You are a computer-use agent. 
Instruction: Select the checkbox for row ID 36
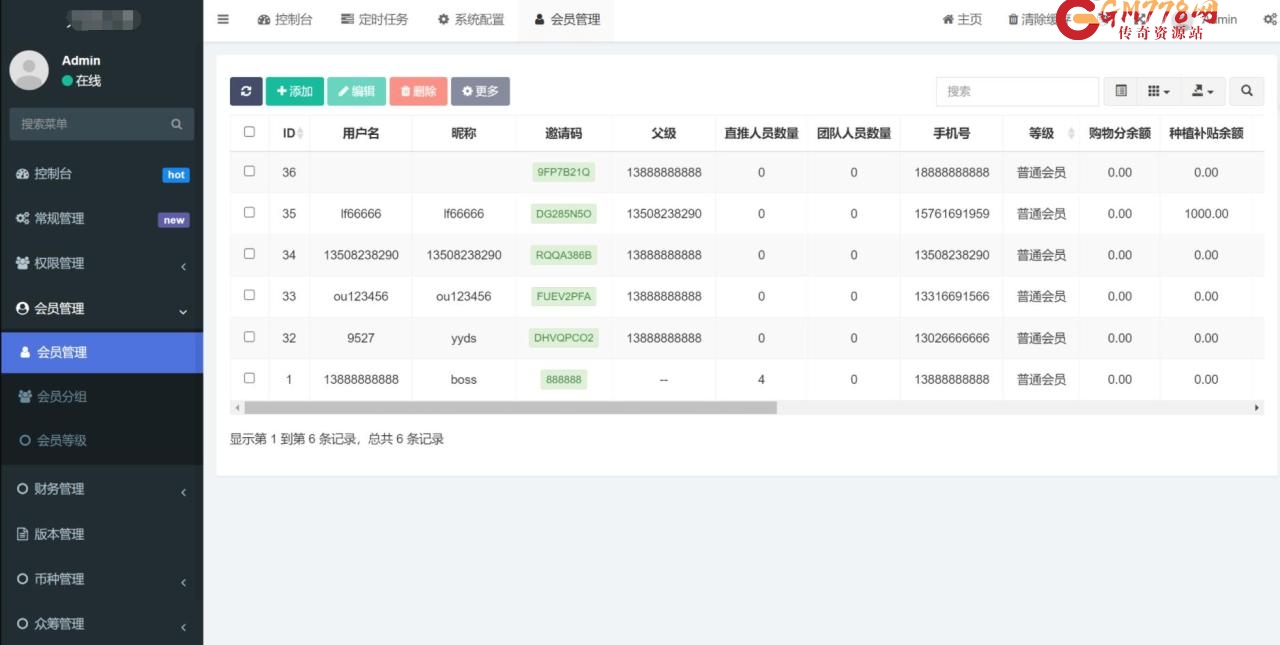(249, 171)
